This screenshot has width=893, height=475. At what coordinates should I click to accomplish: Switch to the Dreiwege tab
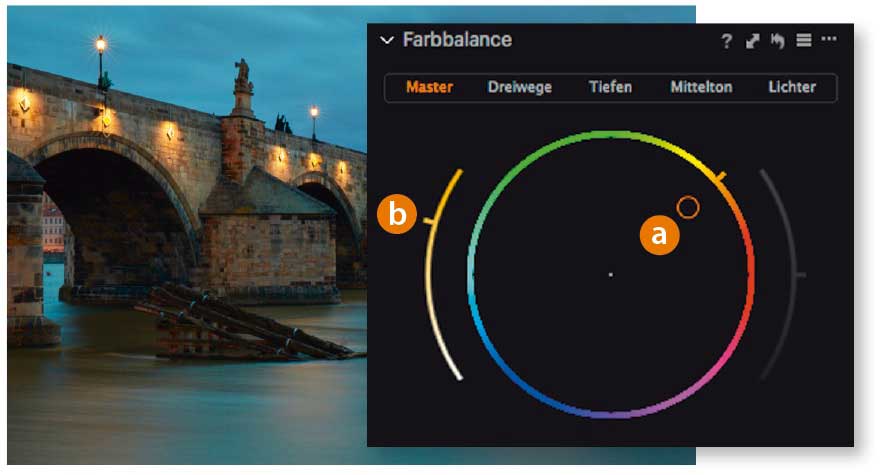point(519,87)
